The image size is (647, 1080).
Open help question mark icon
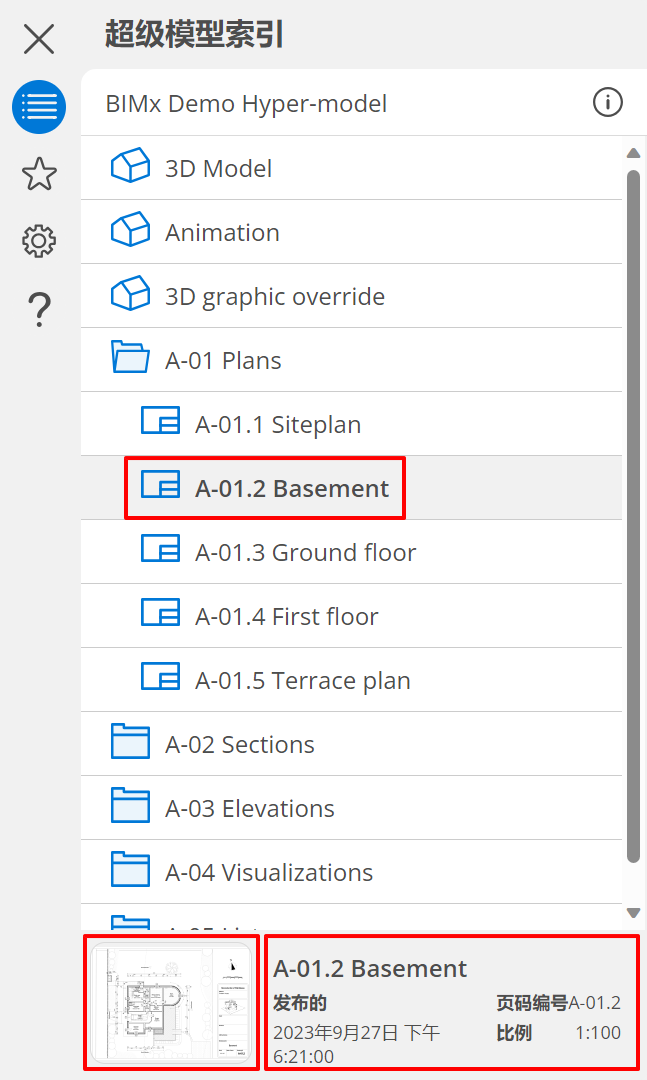coord(39,309)
